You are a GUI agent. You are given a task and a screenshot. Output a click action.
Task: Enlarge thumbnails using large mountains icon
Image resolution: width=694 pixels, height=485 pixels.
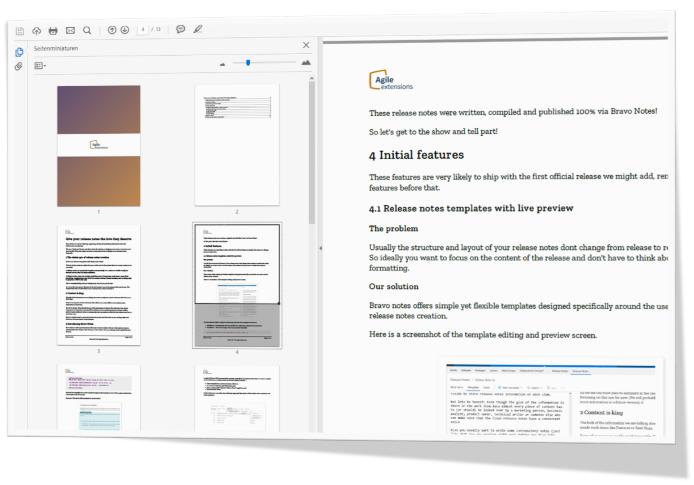[305, 63]
